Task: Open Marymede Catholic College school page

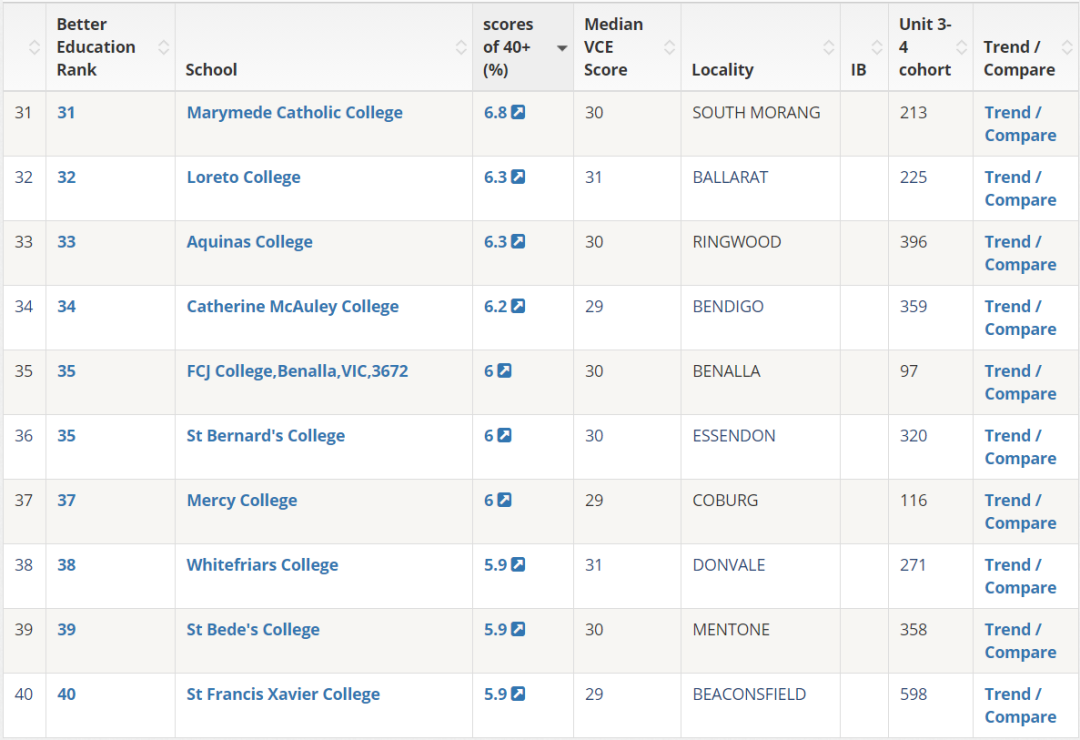Action: (295, 113)
